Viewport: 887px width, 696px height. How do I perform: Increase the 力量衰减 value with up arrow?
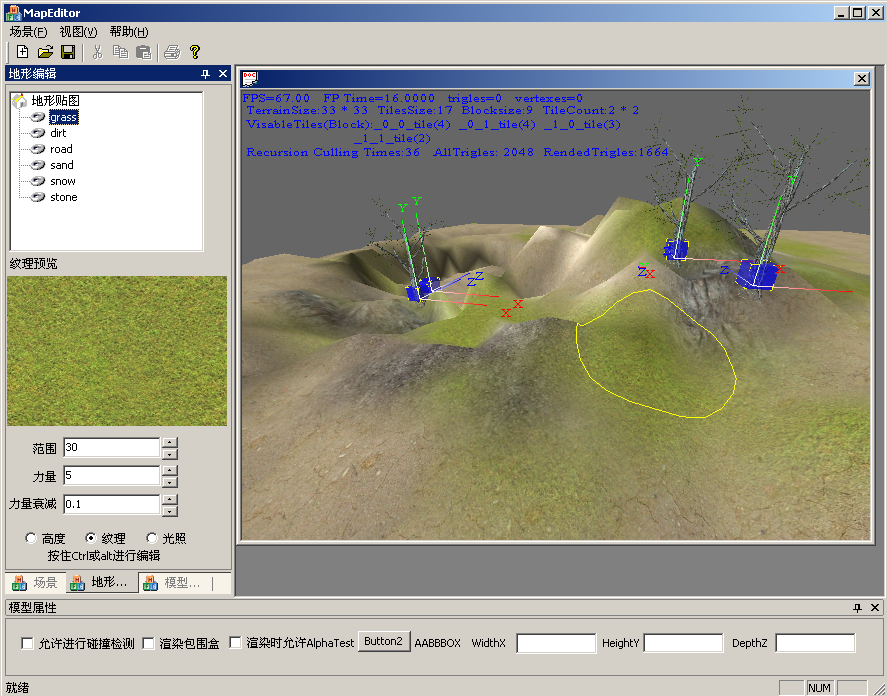coord(170,499)
